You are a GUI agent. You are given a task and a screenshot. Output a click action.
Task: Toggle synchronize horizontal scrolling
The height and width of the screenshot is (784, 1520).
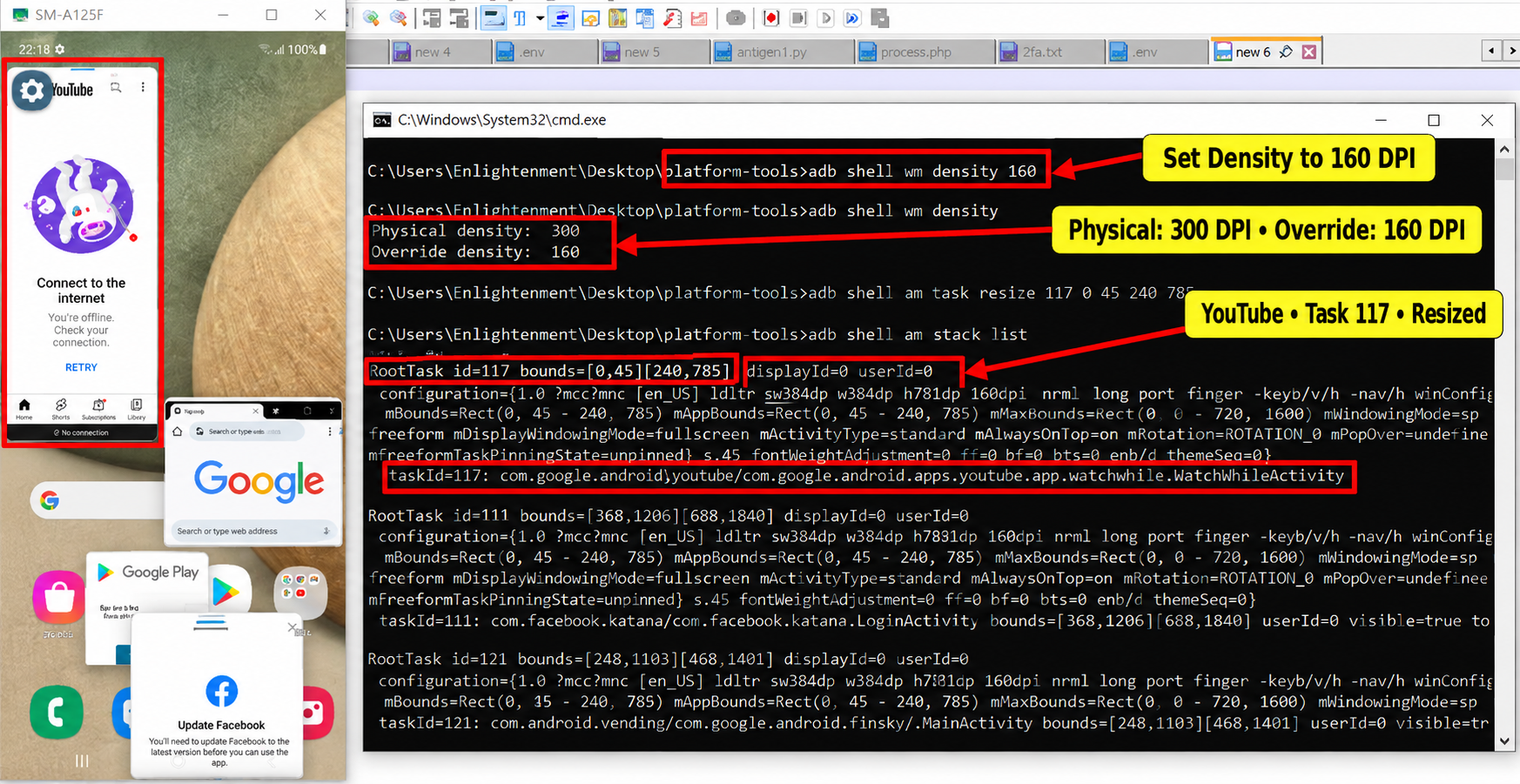coord(458,17)
